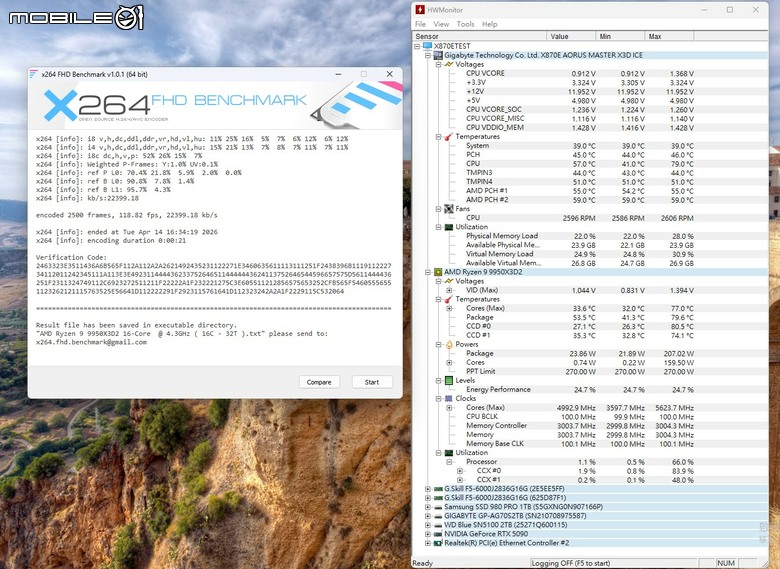This screenshot has width=780, height=569.
Task: Select the CPU BCLK row
Action: click(x=589, y=417)
